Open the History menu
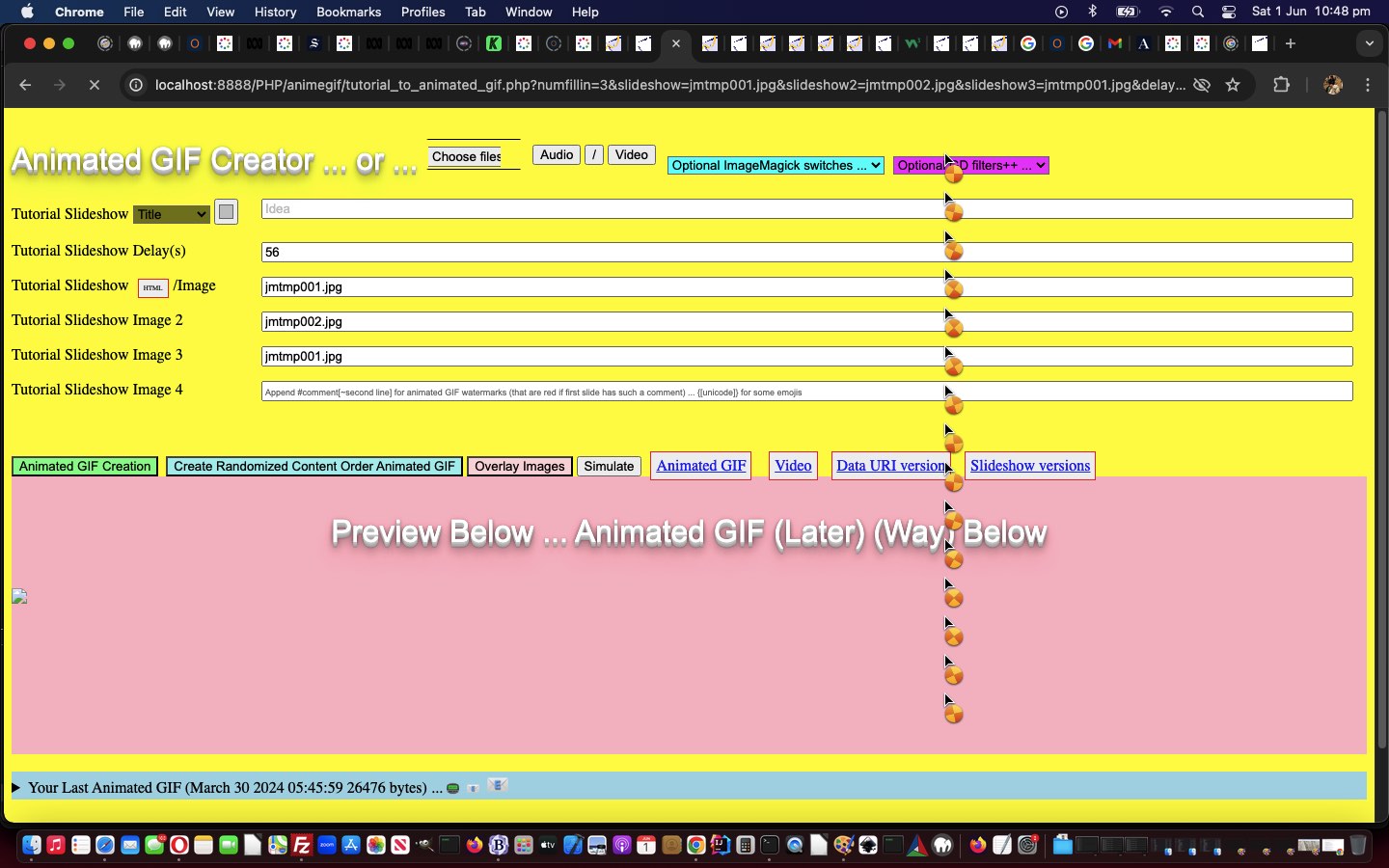Image resolution: width=1389 pixels, height=868 pixels. pos(275,12)
